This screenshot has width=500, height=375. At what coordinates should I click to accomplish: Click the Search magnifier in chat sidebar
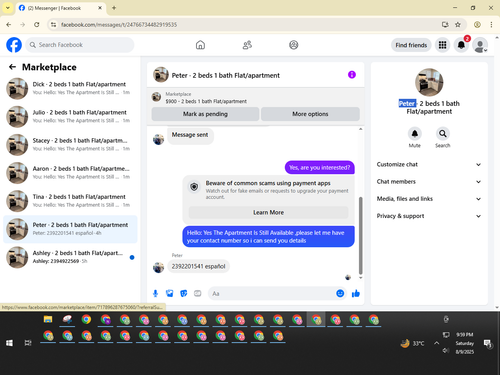443,134
